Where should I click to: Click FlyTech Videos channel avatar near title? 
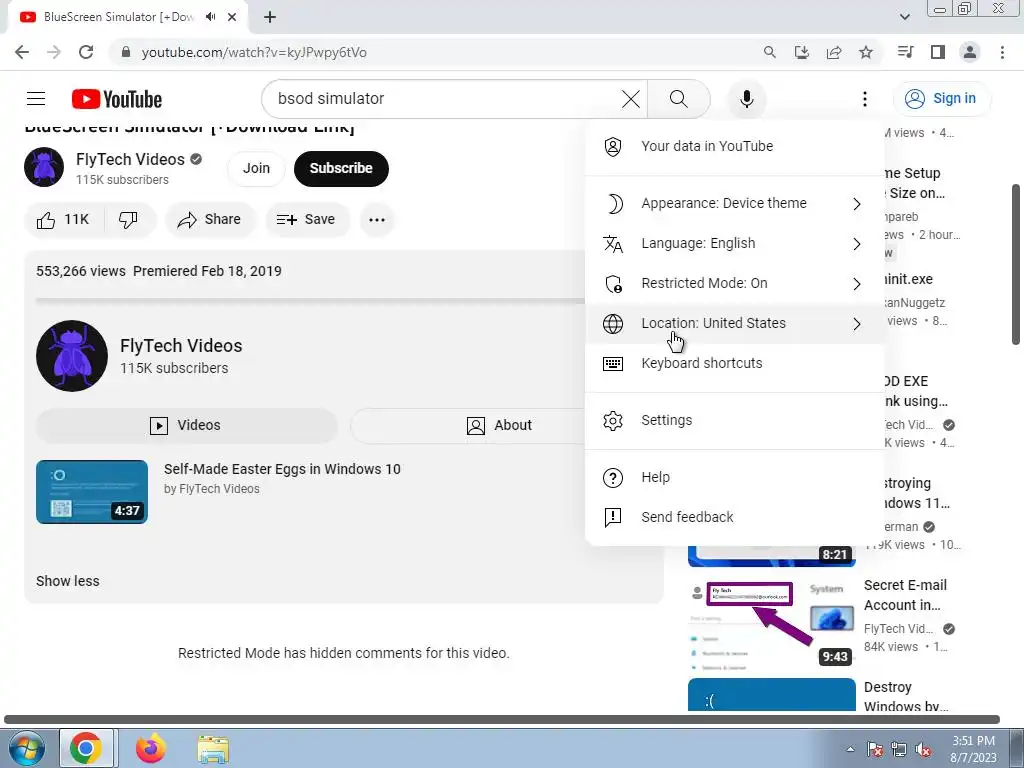(x=44, y=167)
